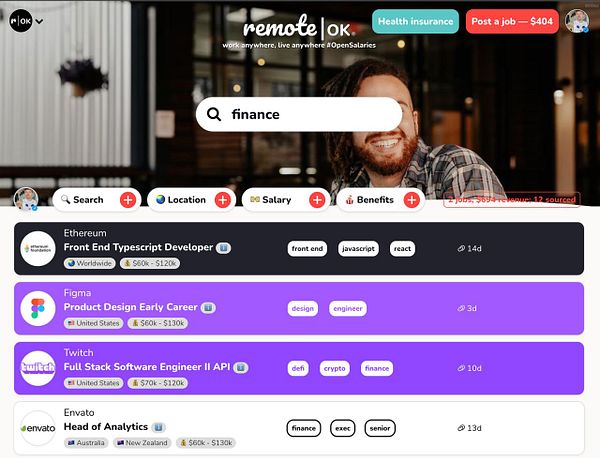Click the Figma company logo
Viewport: 600px width, 458px height.
(x=38, y=308)
